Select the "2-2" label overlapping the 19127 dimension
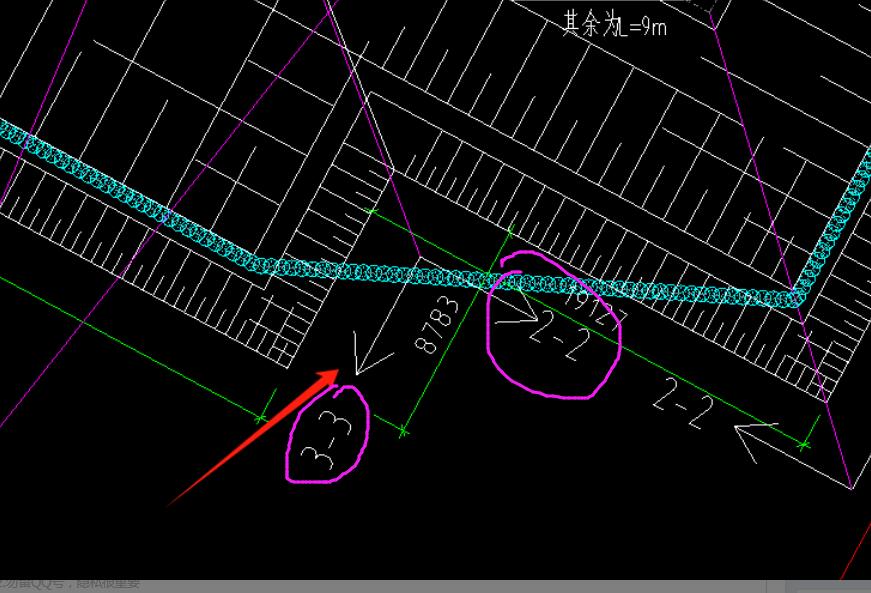Screen dimensions: 871x593 pyautogui.click(x=559, y=335)
